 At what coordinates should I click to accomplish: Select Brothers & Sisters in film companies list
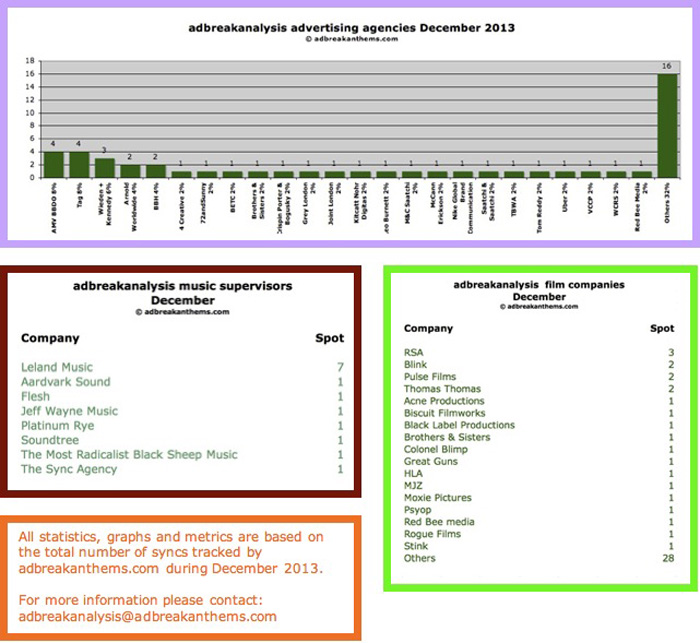(x=447, y=437)
